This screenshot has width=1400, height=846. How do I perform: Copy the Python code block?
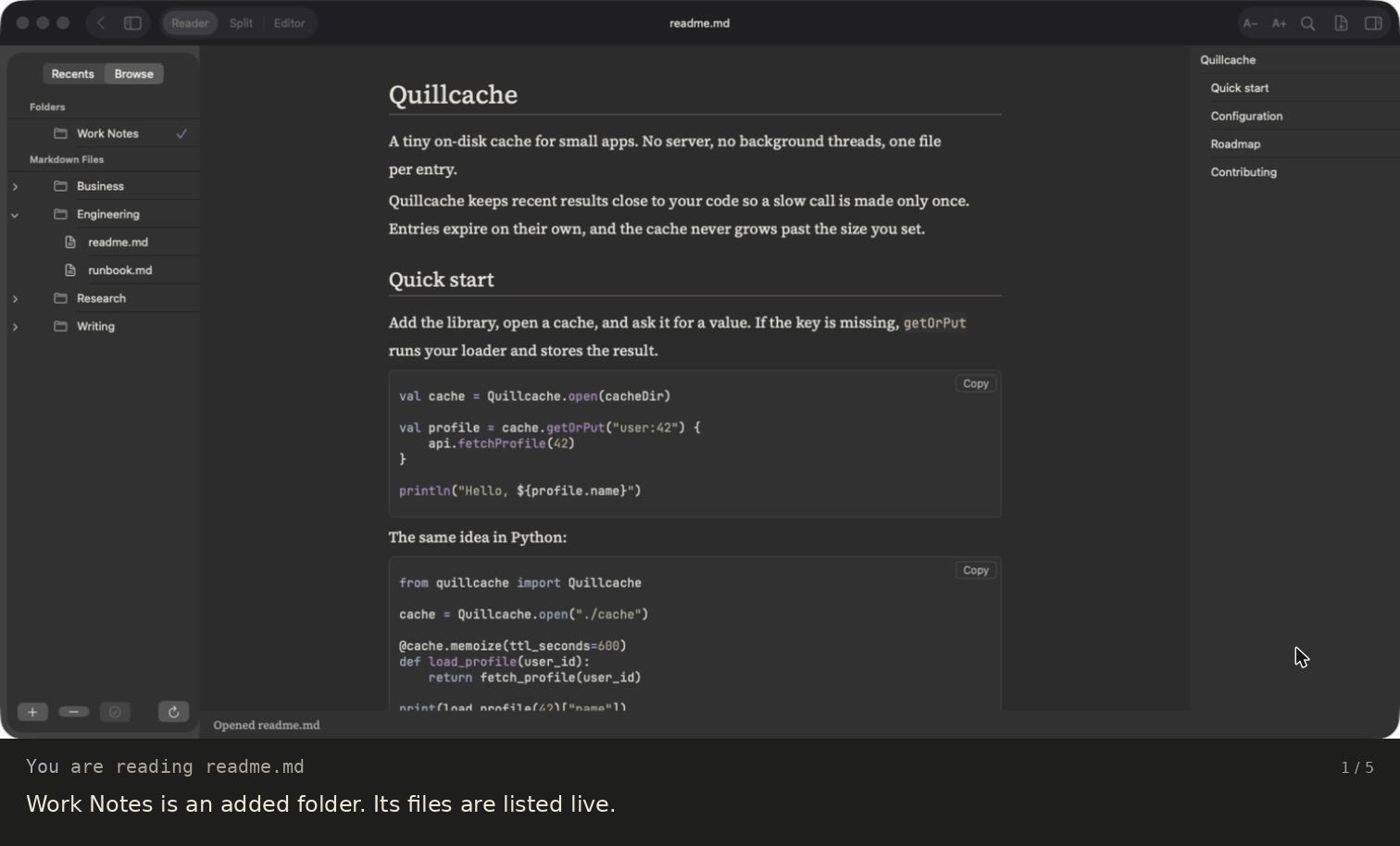click(976, 570)
